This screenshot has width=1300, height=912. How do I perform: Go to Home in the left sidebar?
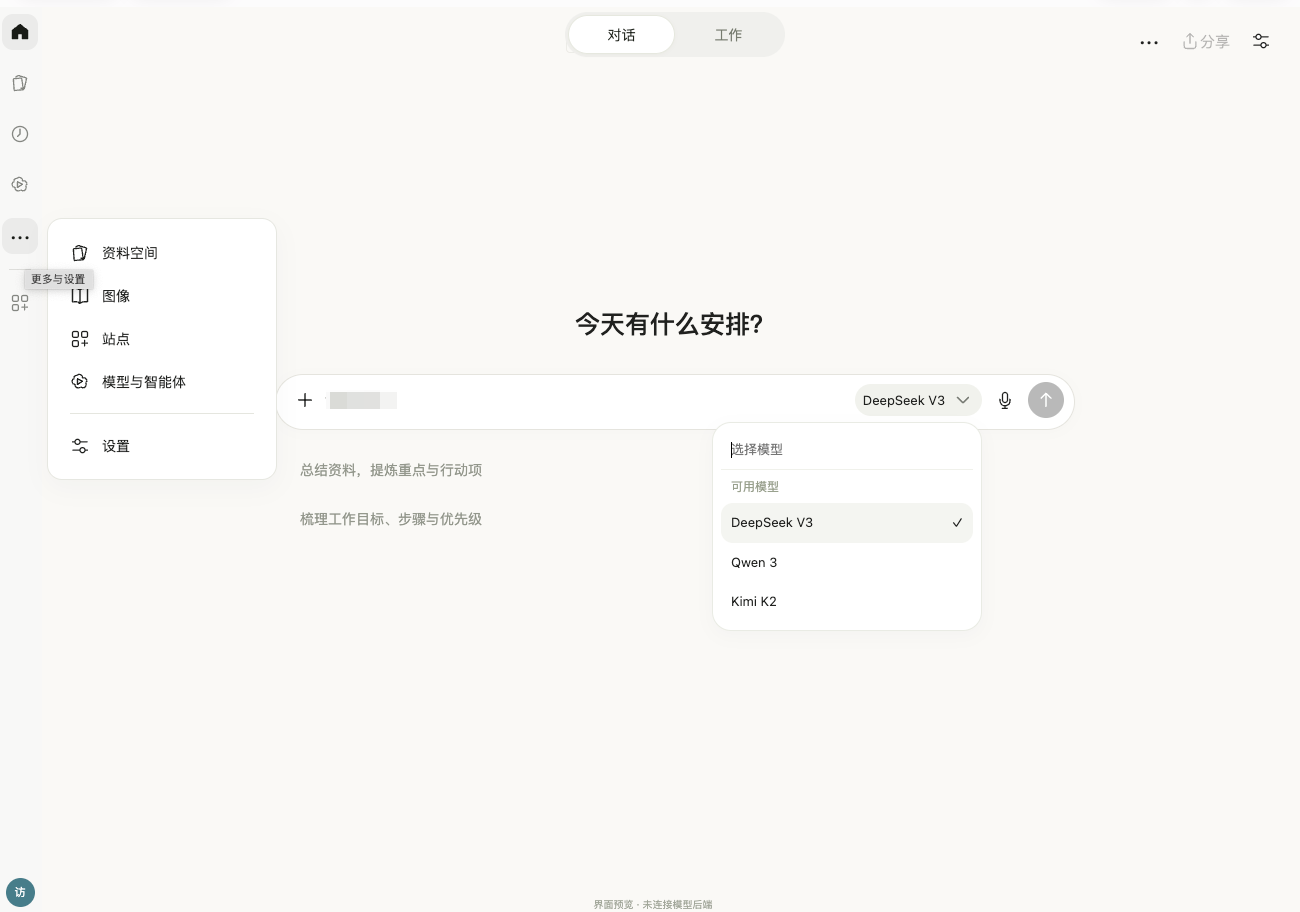pyautogui.click(x=20, y=32)
